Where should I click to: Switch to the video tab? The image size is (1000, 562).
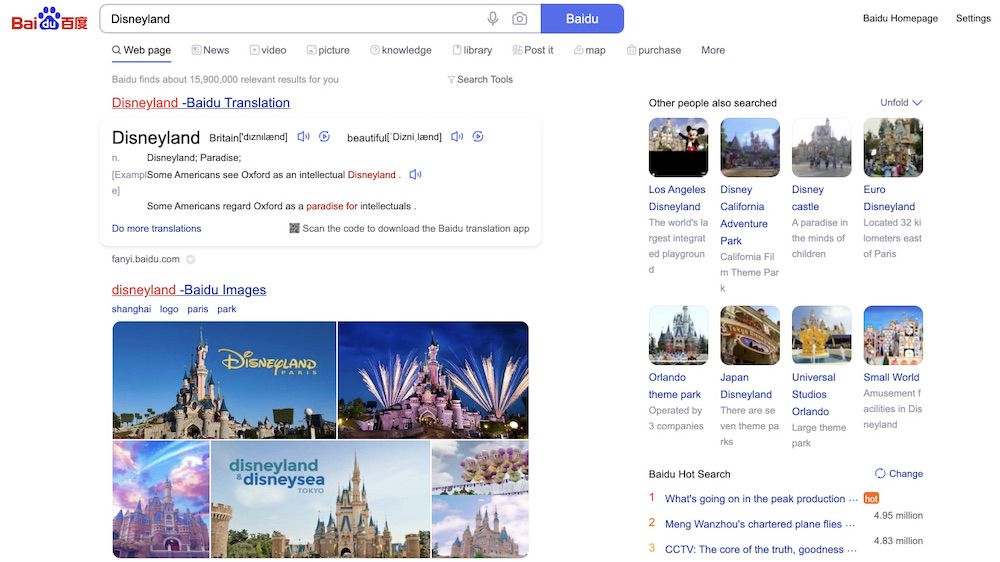[x=268, y=50]
